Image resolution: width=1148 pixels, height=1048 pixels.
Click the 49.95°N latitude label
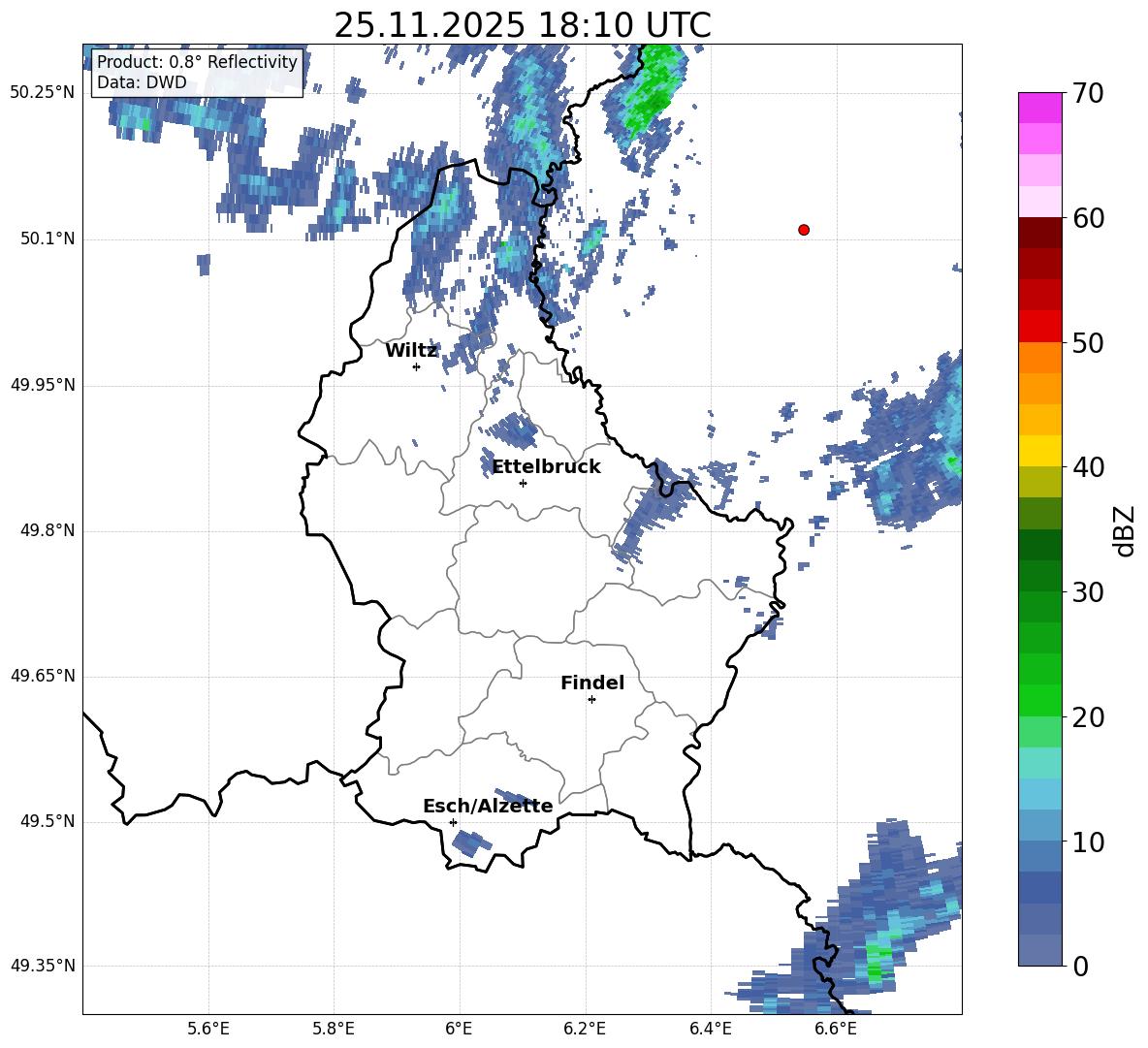pyautogui.click(x=43, y=385)
